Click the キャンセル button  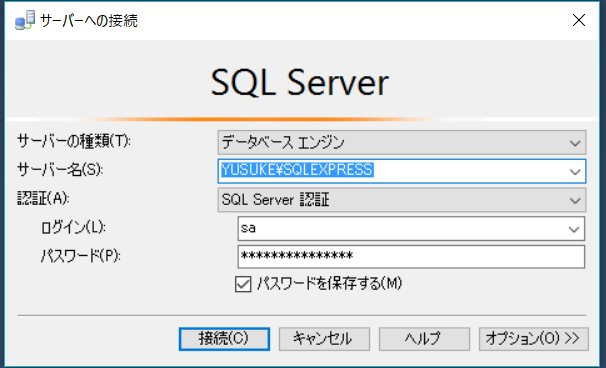324,339
